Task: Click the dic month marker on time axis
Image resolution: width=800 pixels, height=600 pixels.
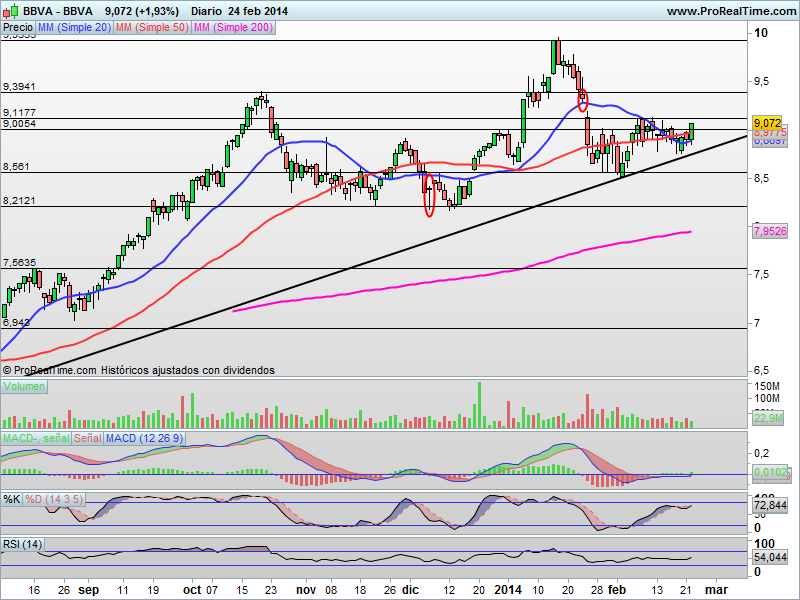Action: pos(410,590)
